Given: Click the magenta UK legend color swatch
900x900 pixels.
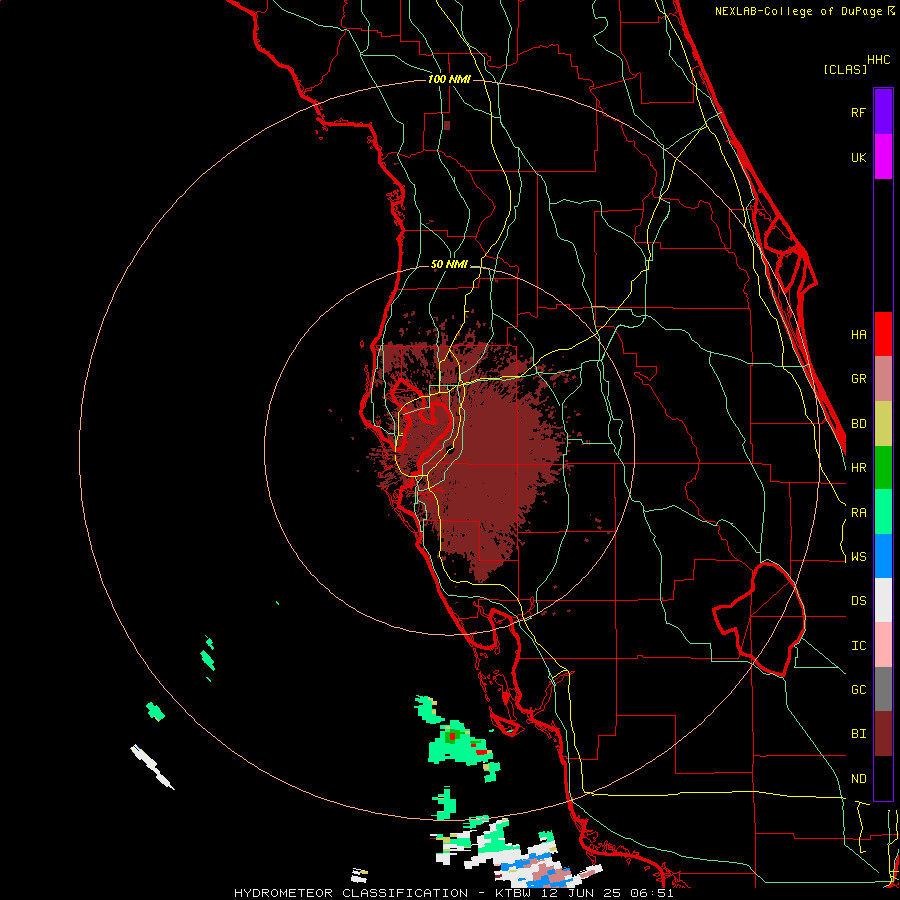Looking at the screenshot, I should (x=883, y=157).
